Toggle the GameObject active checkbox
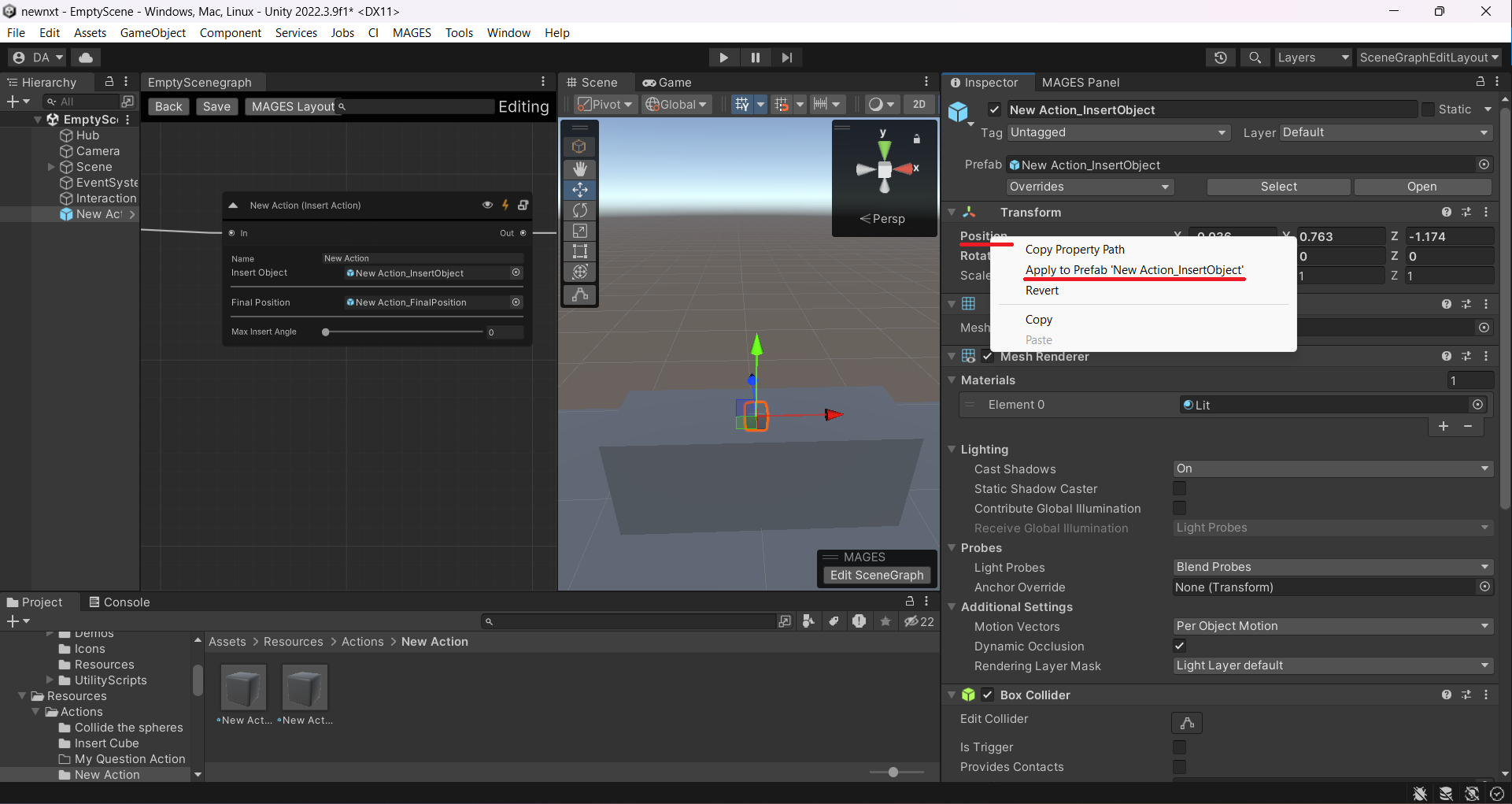1512x804 pixels. (995, 109)
